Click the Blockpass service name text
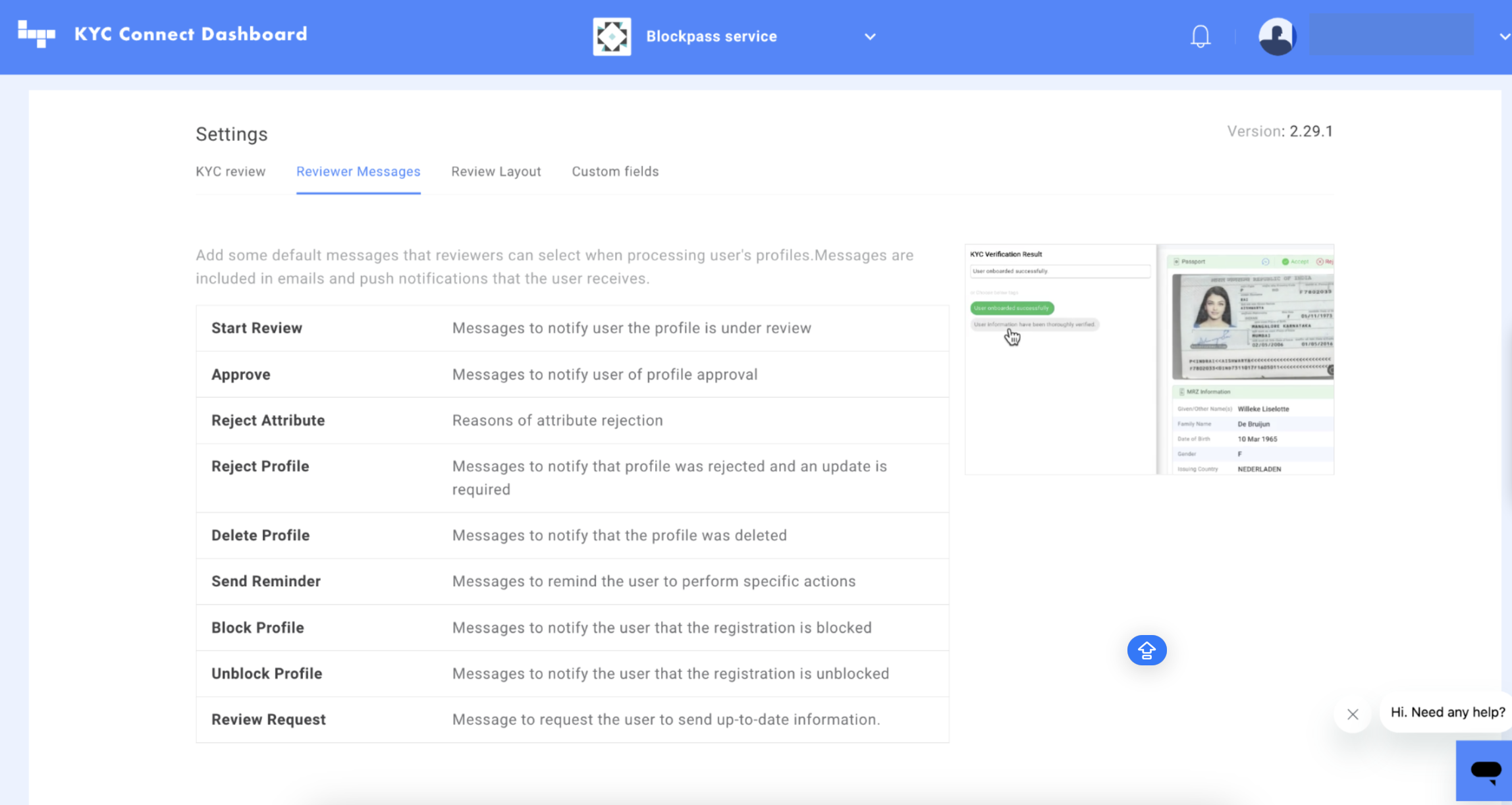 pyautogui.click(x=711, y=36)
